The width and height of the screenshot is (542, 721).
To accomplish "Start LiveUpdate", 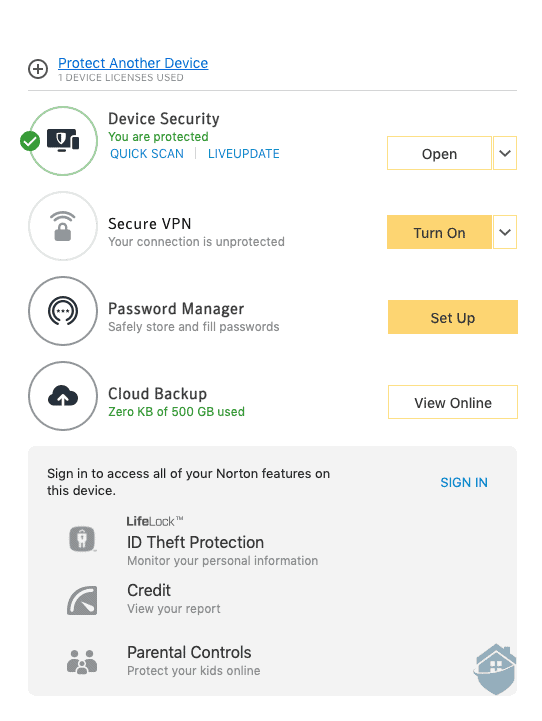I will (244, 154).
